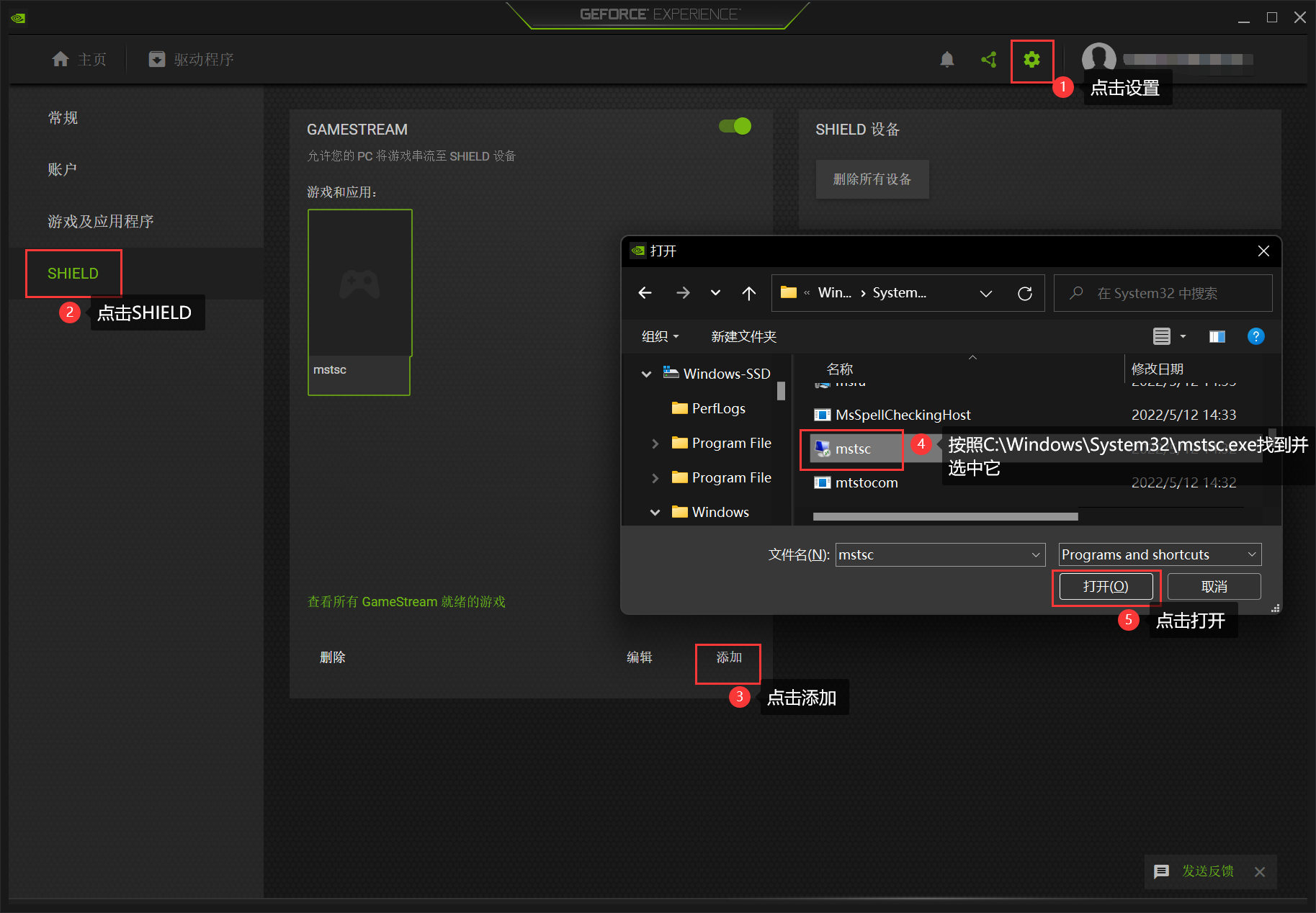Click 发送反馈 feedback button
Screen dimensions: 1316x913
(x=1207, y=871)
